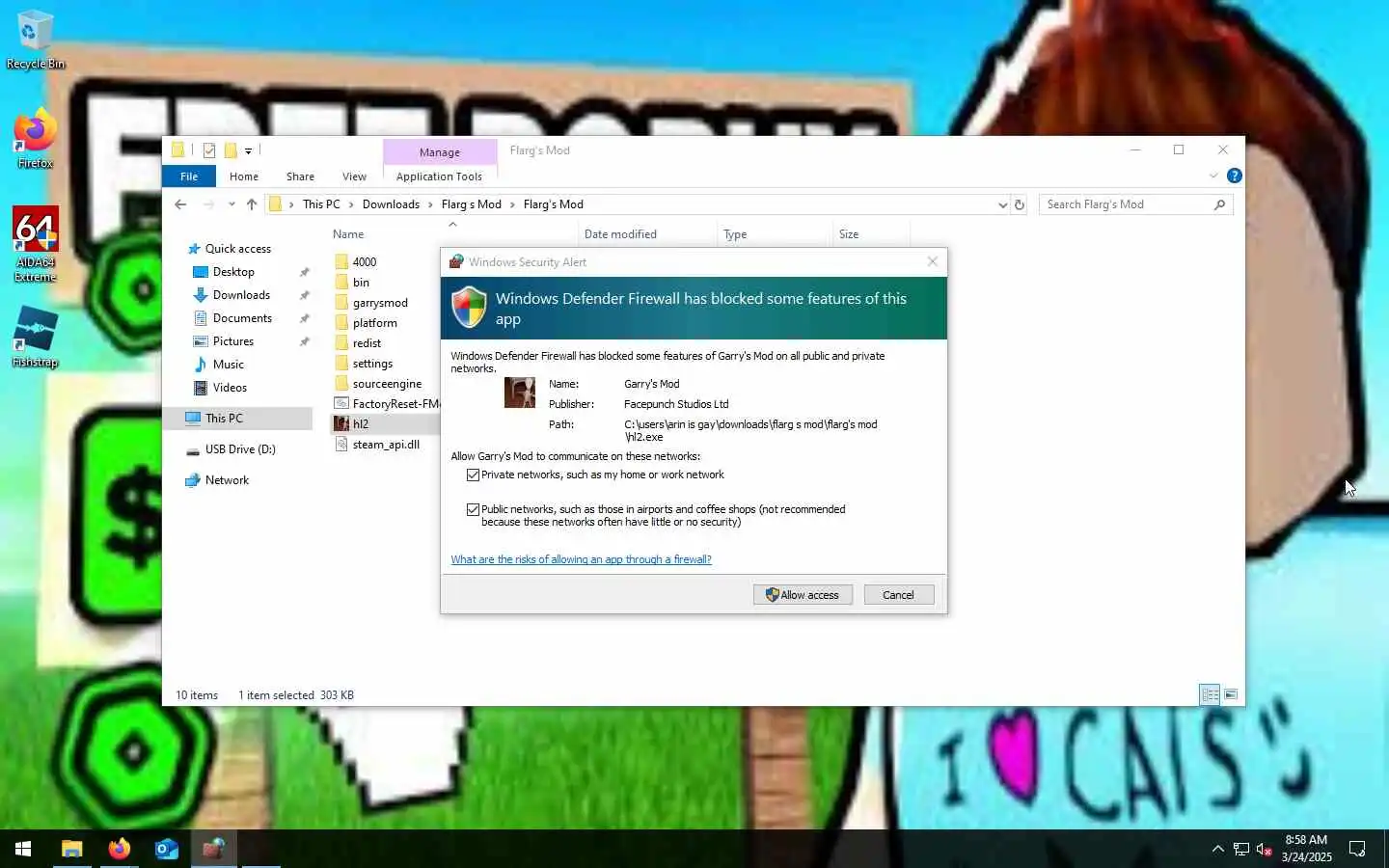
Task: Select the bin folder
Action: point(360,283)
